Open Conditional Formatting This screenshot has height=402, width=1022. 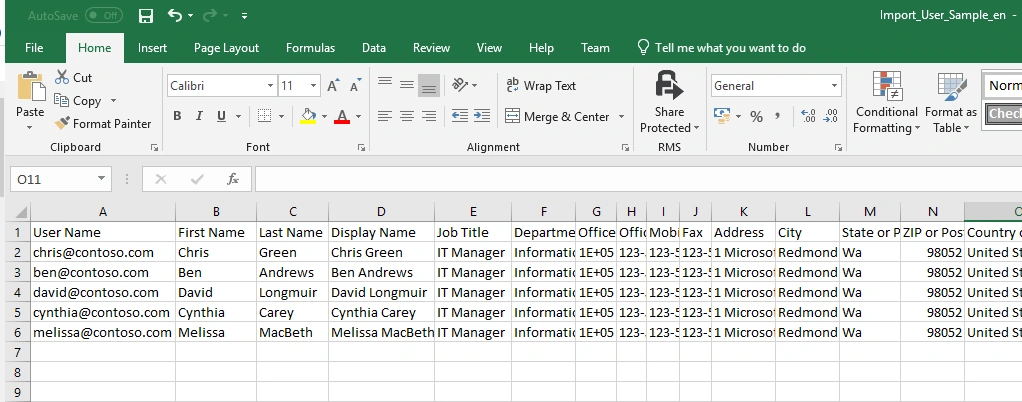[886, 102]
